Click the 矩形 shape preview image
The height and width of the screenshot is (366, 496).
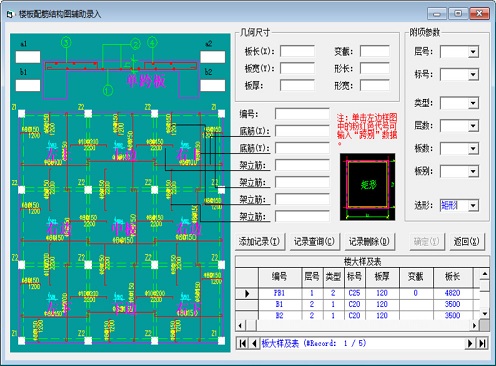pyautogui.click(x=367, y=187)
